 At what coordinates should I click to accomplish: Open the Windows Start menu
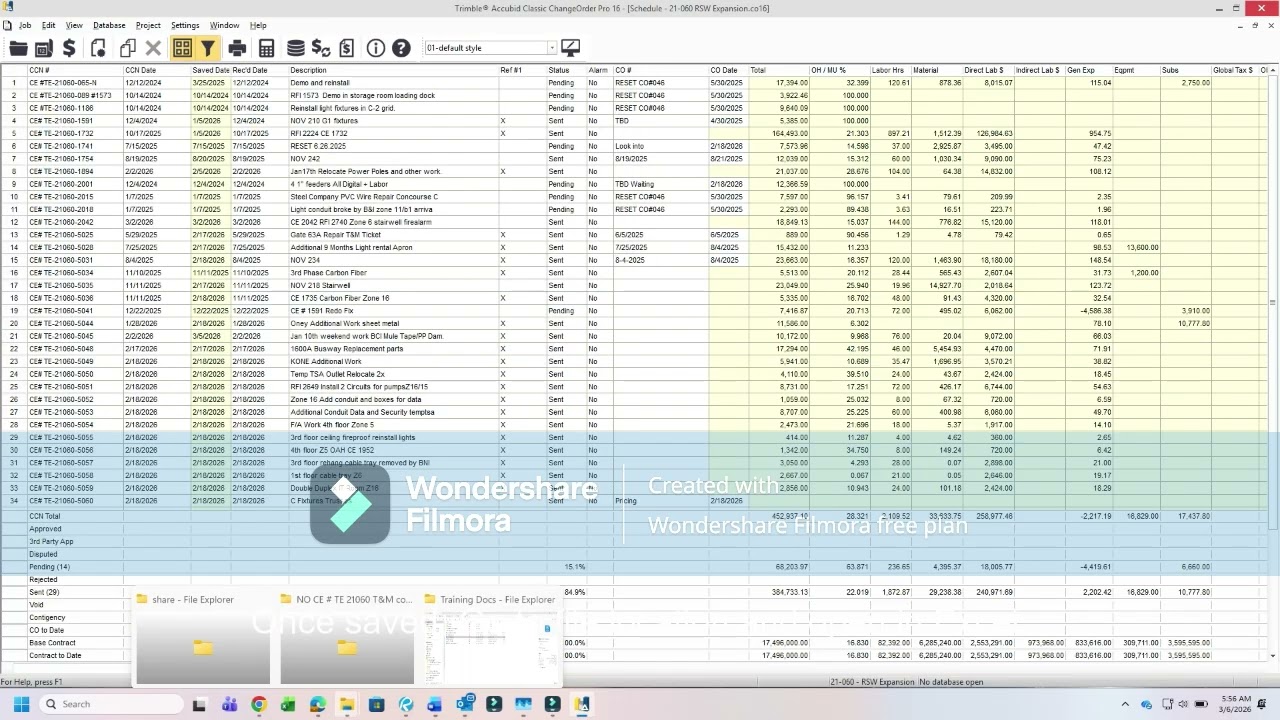click(21, 704)
